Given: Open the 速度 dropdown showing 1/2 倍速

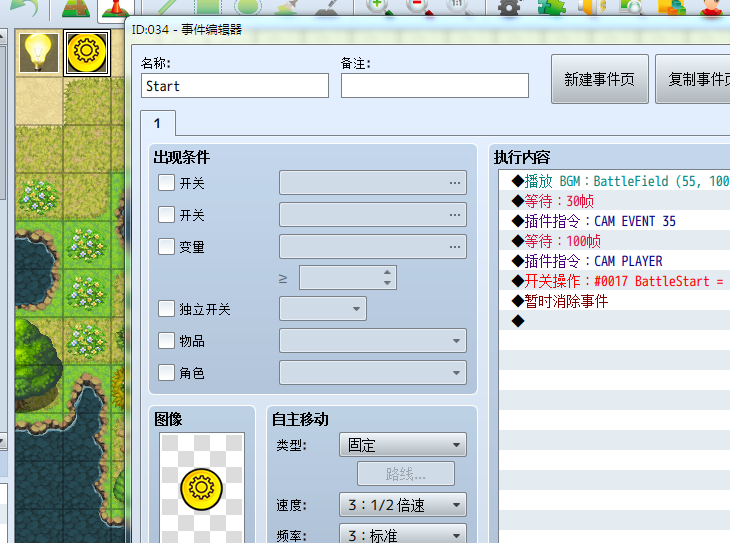Looking at the screenshot, I should pyautogui.click(x=403, y=505).
